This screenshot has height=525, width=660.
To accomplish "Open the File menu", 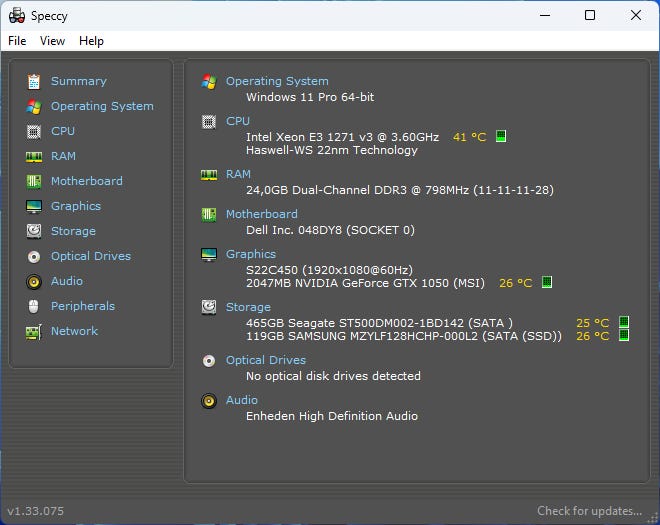I will 17,41.
